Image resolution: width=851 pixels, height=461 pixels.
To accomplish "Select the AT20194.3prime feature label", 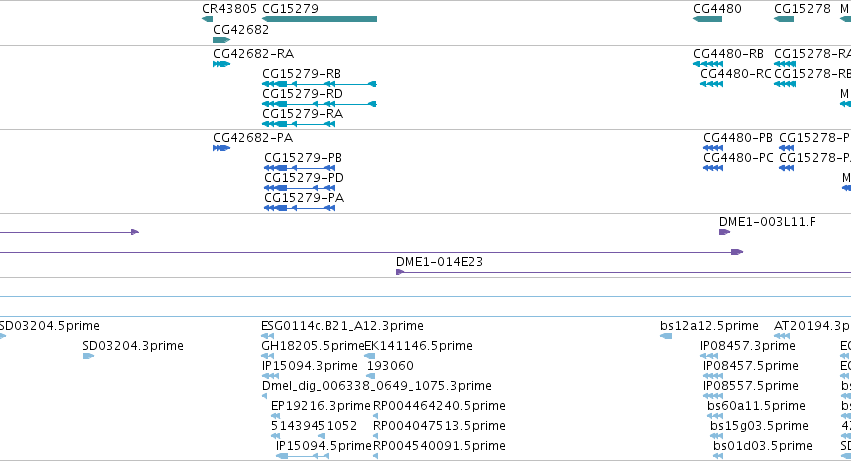I will point(812,326).
